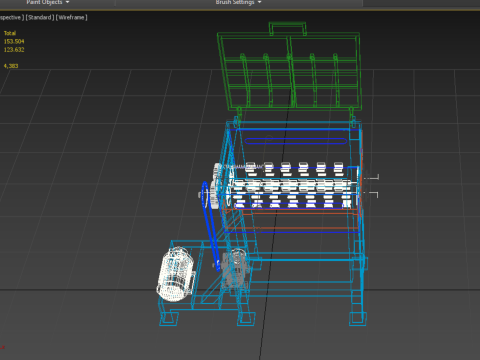Image resolution: width=480 pixels, height=360 pixels.
Task: Click the 153.504 polygon count value
Action: [x=14, y=41]
